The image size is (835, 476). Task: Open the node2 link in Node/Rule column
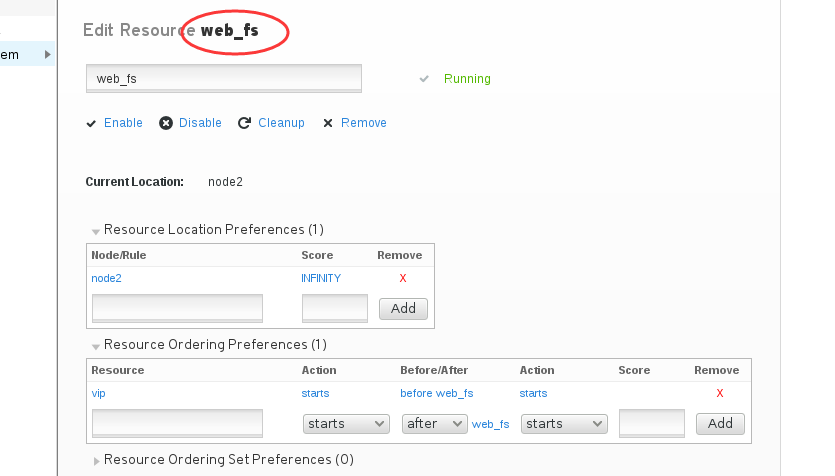(107, 278)
